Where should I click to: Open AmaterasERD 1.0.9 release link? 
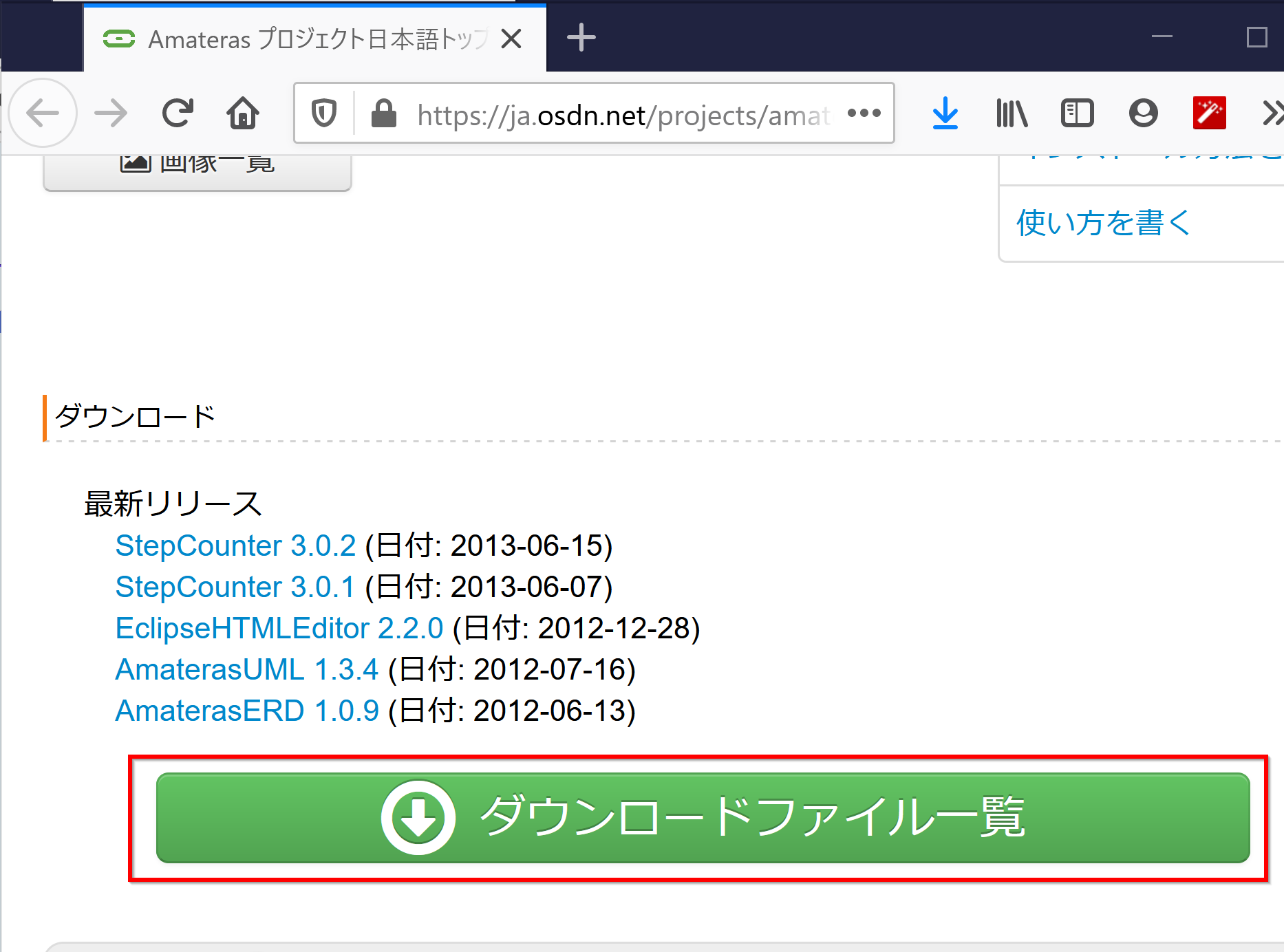[x=247, y=711]
